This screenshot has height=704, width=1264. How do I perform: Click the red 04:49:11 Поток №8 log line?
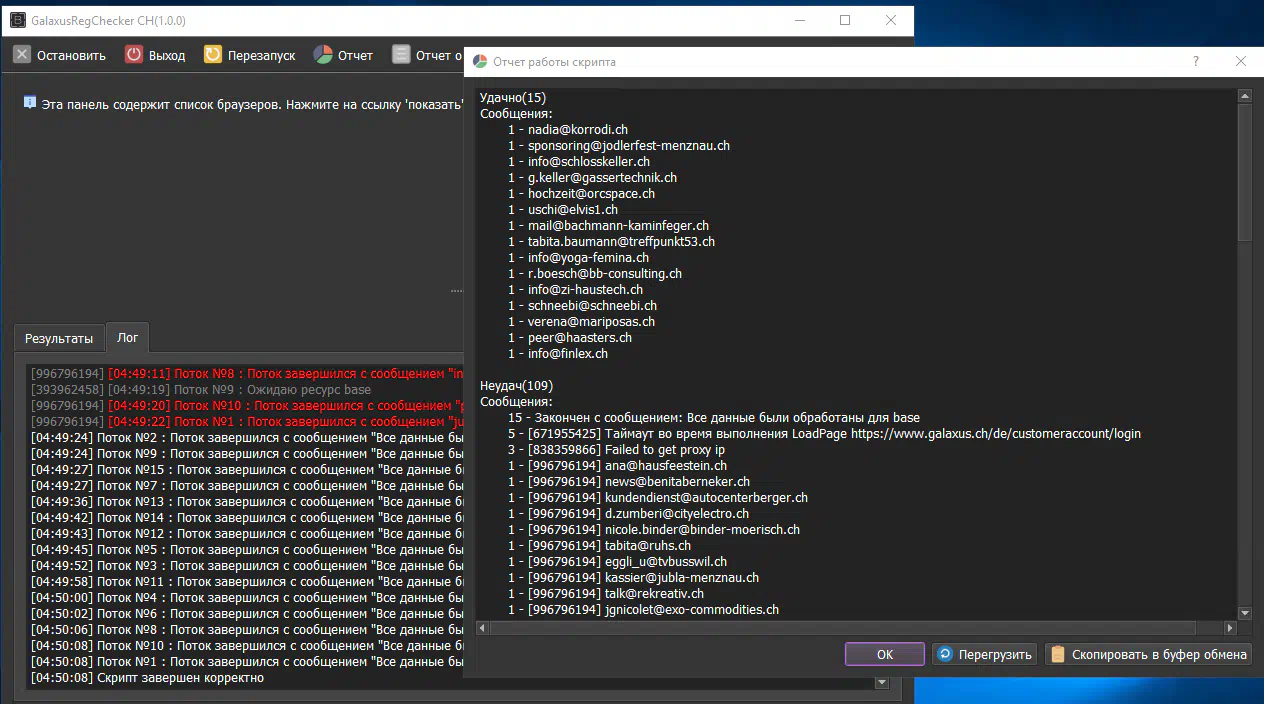coord(246,374)
